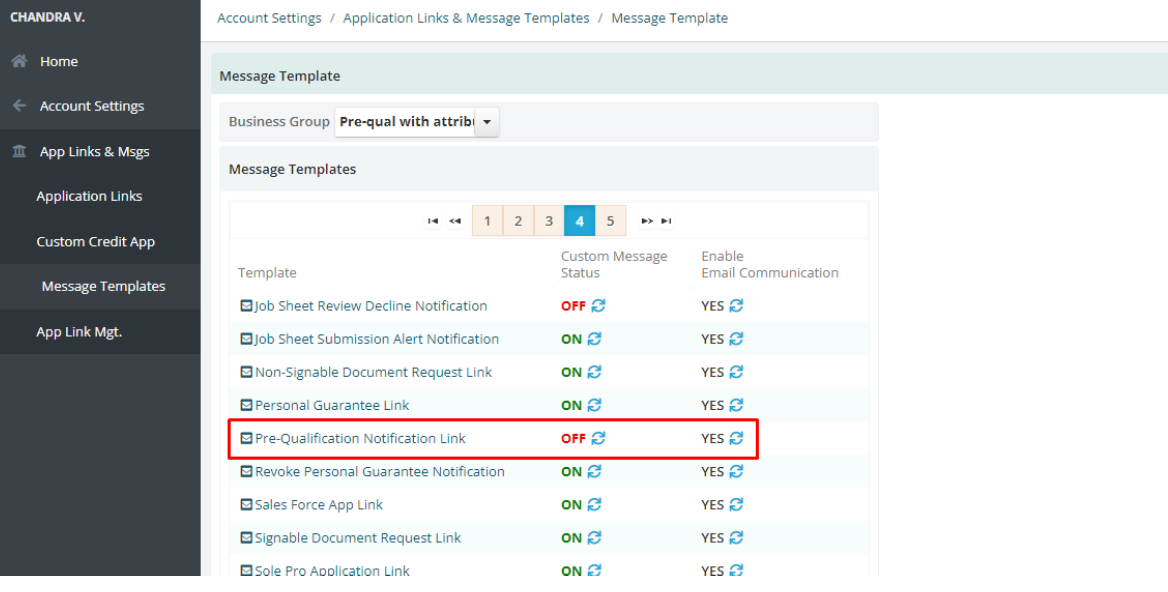The width and height of the screenshot is (1168, 592).
Task: Toggle email communication for Pre-Qualification Notification Link
Action: 736,438
